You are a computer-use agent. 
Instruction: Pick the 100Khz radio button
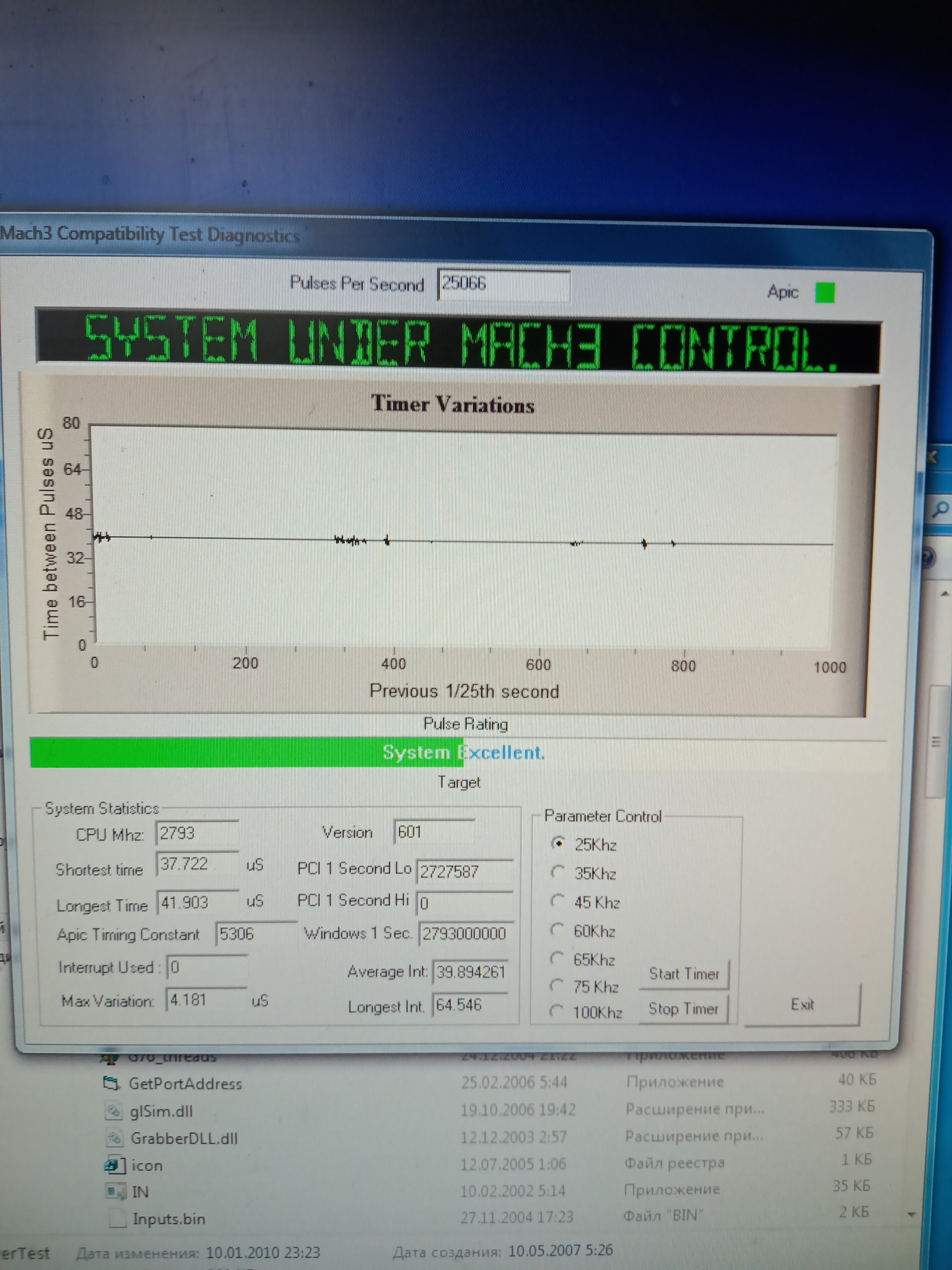[x=555, y=1011]
